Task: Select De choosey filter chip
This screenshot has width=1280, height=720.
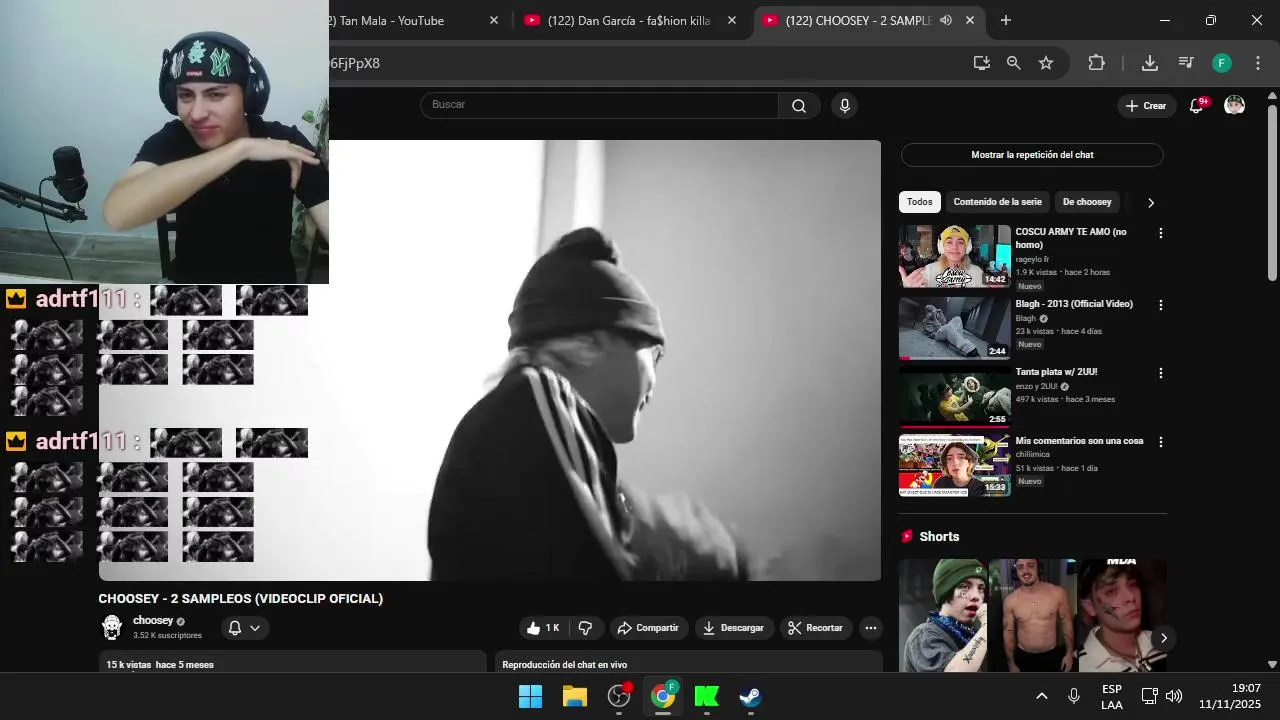Action: point(1087,202)
